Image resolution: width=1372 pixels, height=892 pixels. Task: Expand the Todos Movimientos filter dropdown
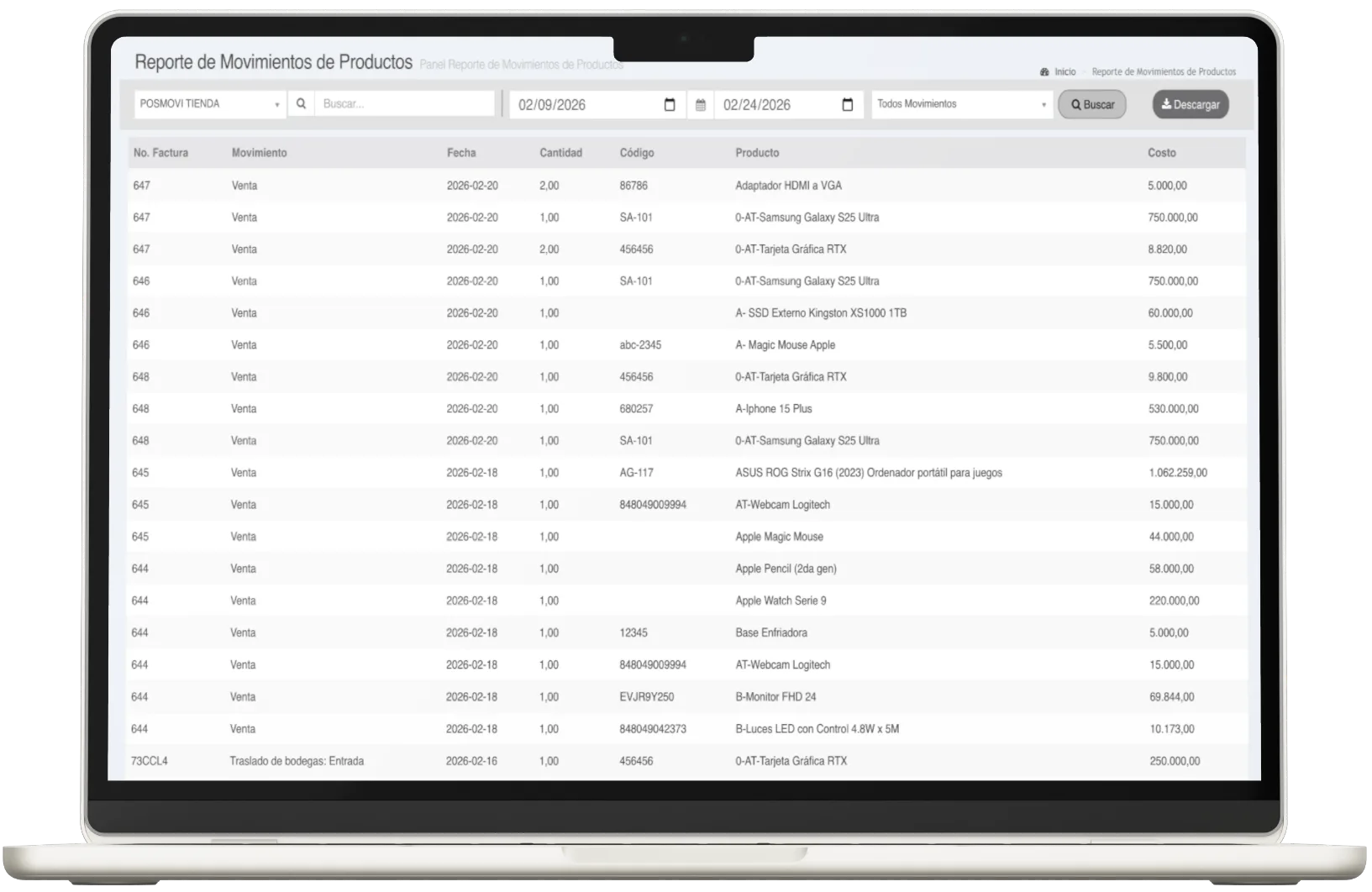pyautogui.click(x=961, y=104)
